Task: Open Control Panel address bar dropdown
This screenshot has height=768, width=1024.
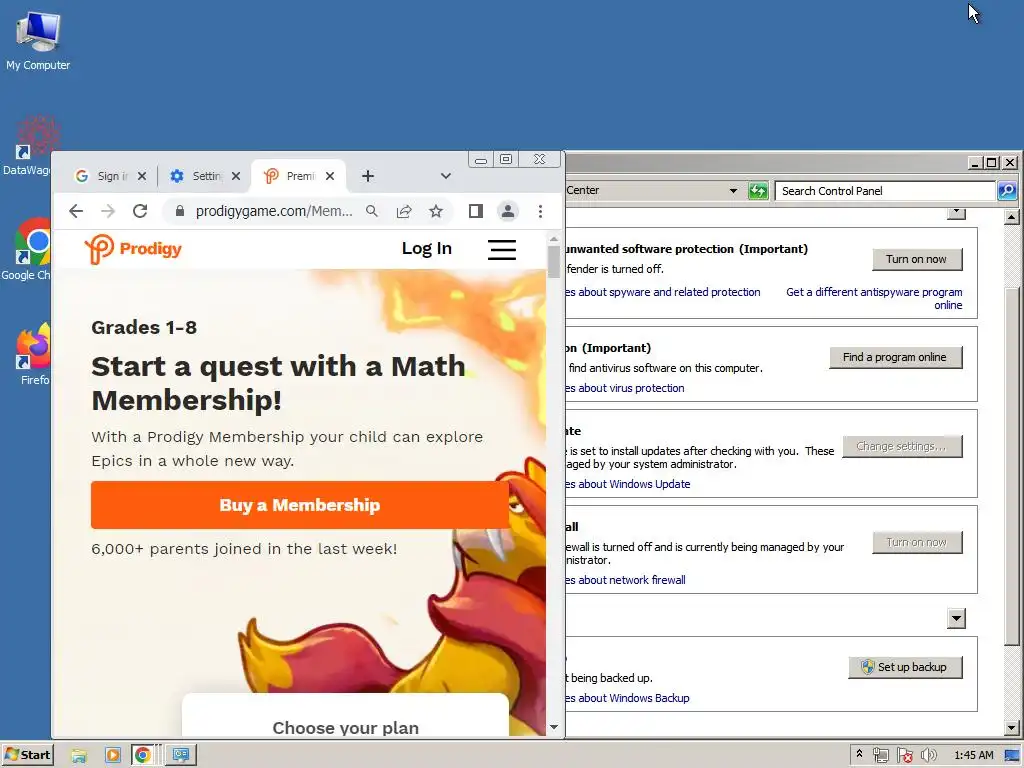Action: 733,191
